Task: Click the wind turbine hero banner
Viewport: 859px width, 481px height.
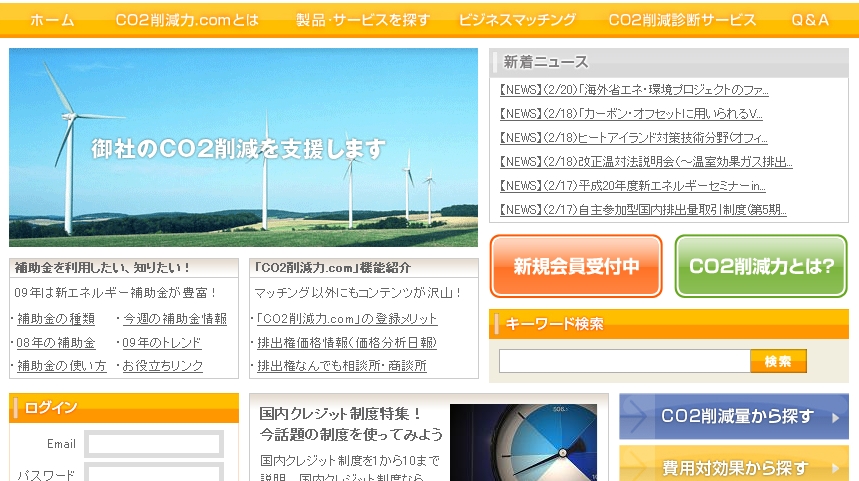Action: point(243,147)
